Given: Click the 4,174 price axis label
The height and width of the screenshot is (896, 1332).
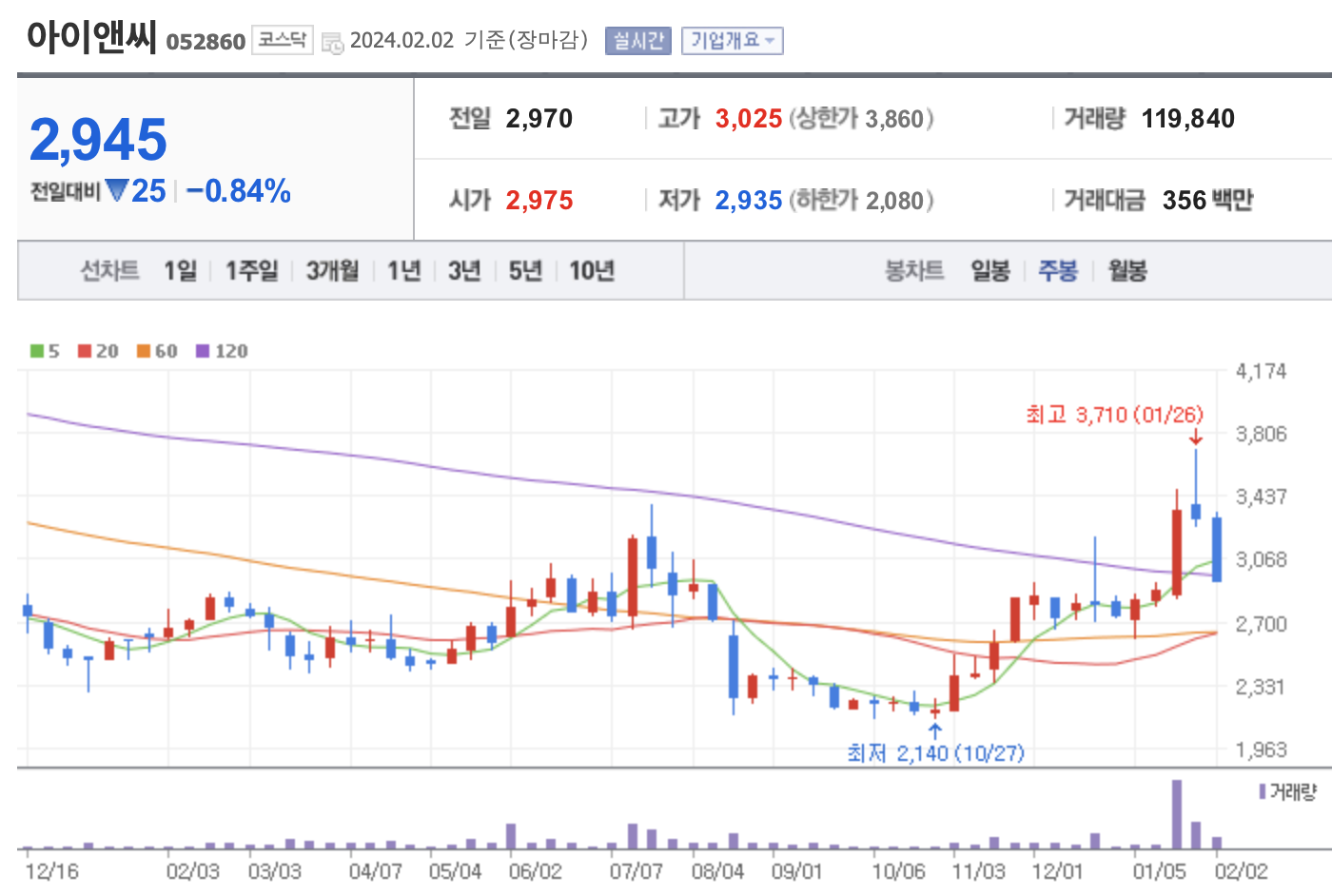Looking at the screenshot, I should point(1261,371).
